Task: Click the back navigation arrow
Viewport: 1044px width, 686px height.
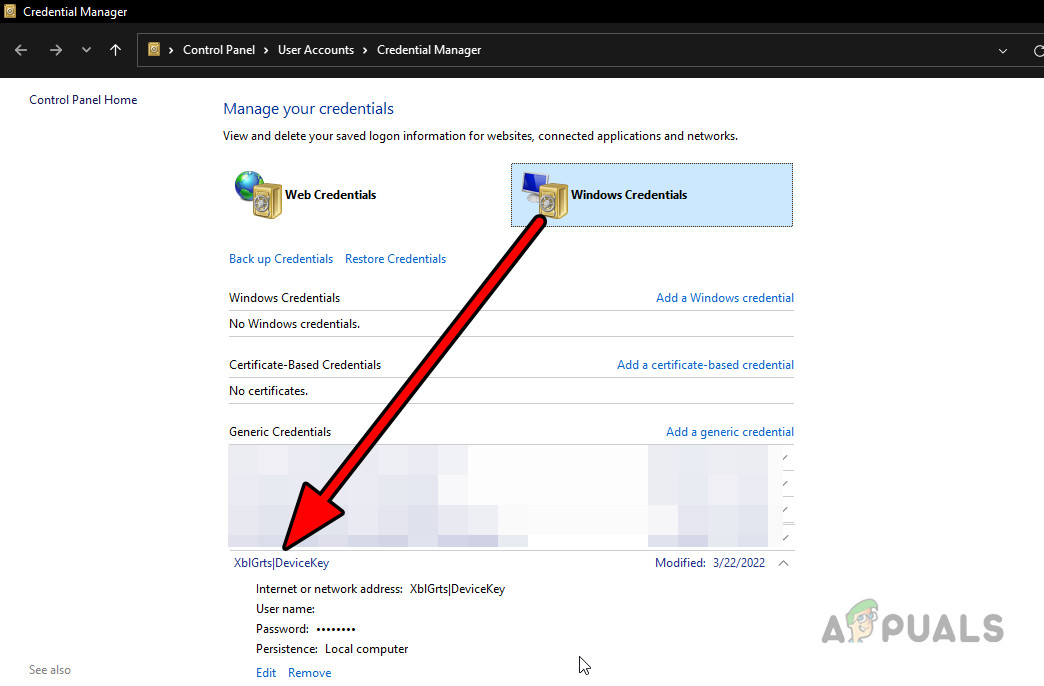Action: pos(20,49)
